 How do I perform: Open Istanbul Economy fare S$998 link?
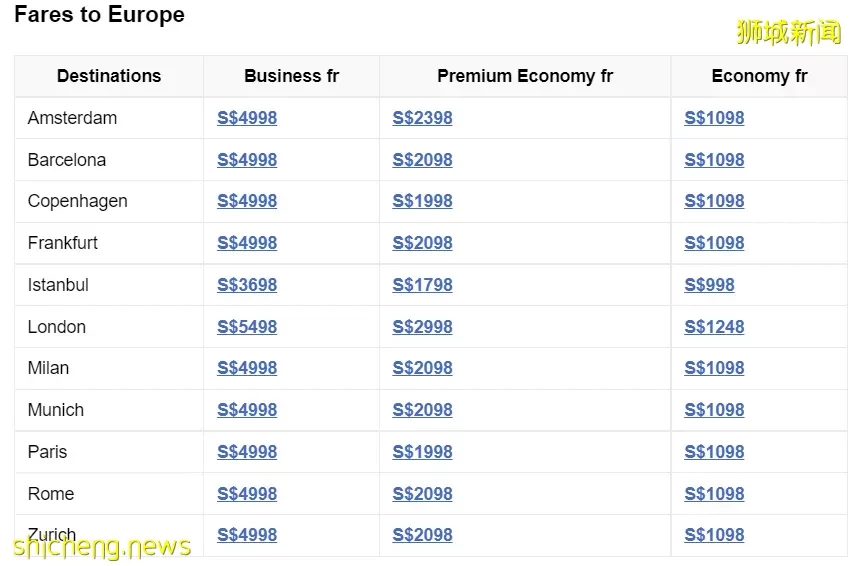(709, 285)
